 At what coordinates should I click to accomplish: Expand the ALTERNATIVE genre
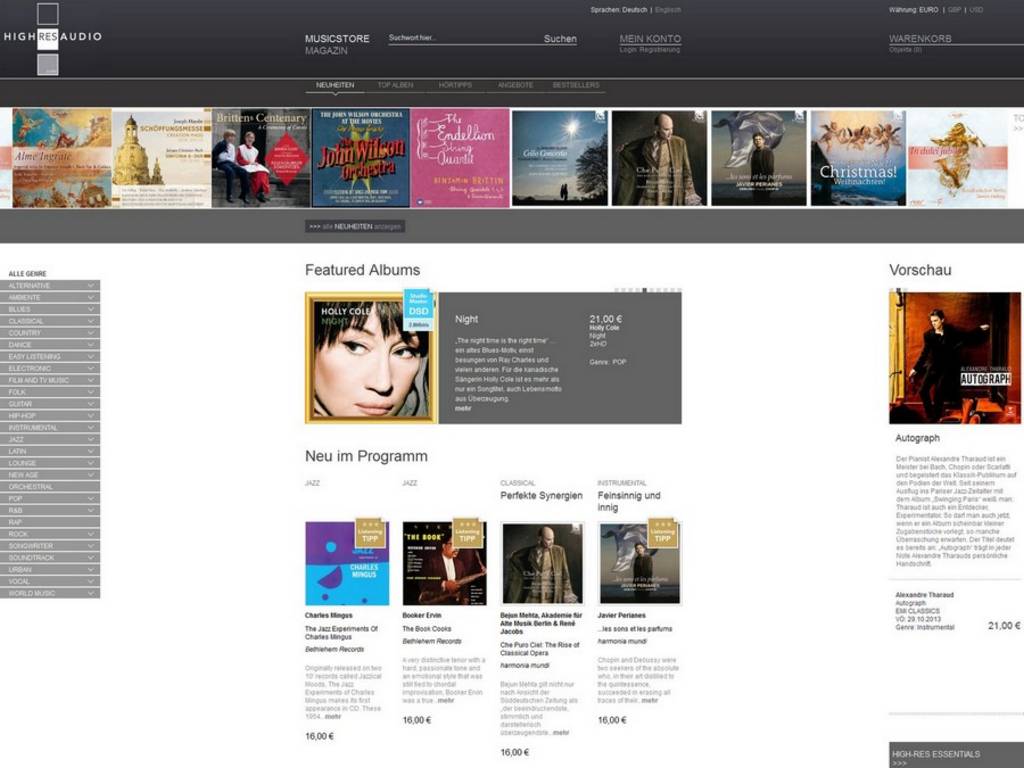point(50,285)
